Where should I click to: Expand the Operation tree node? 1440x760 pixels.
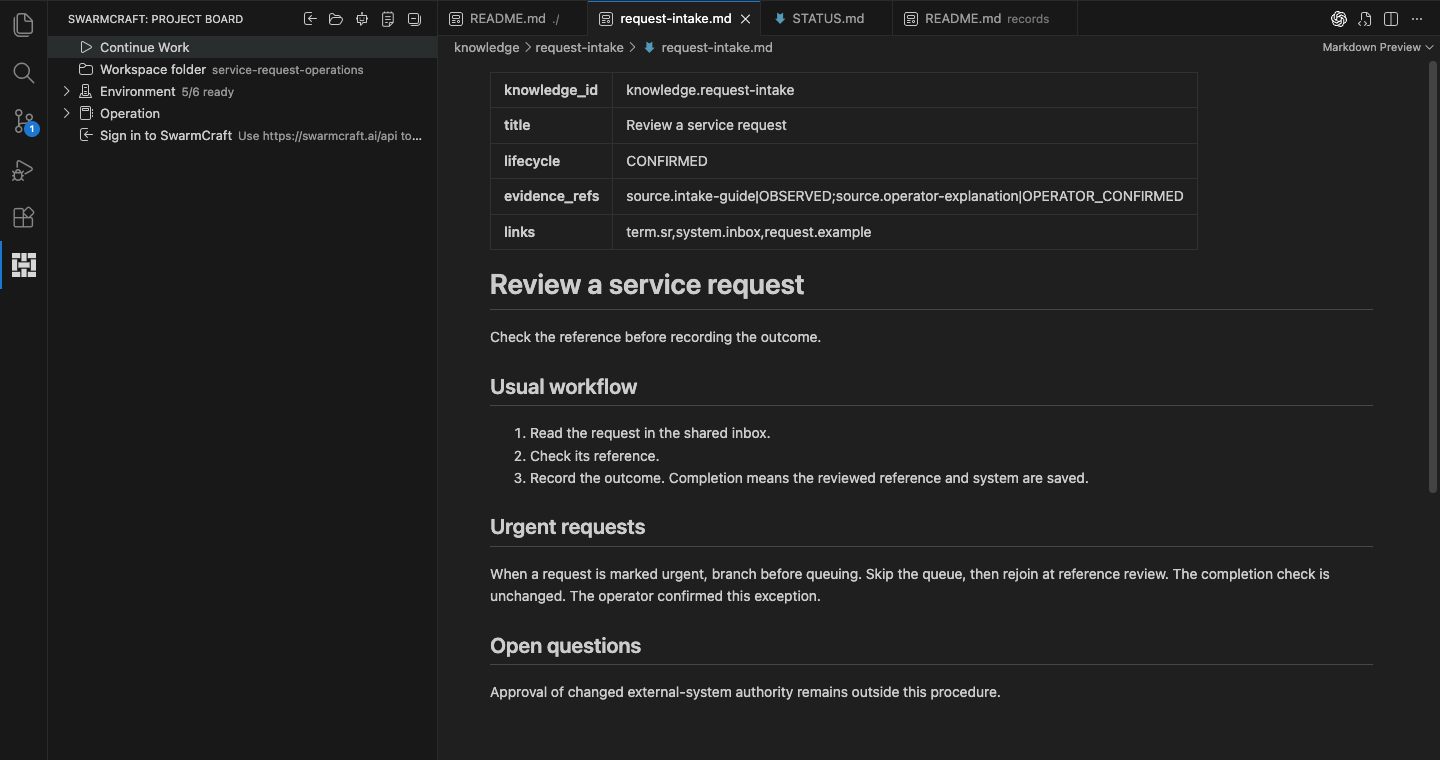click(x=67, y=113)
